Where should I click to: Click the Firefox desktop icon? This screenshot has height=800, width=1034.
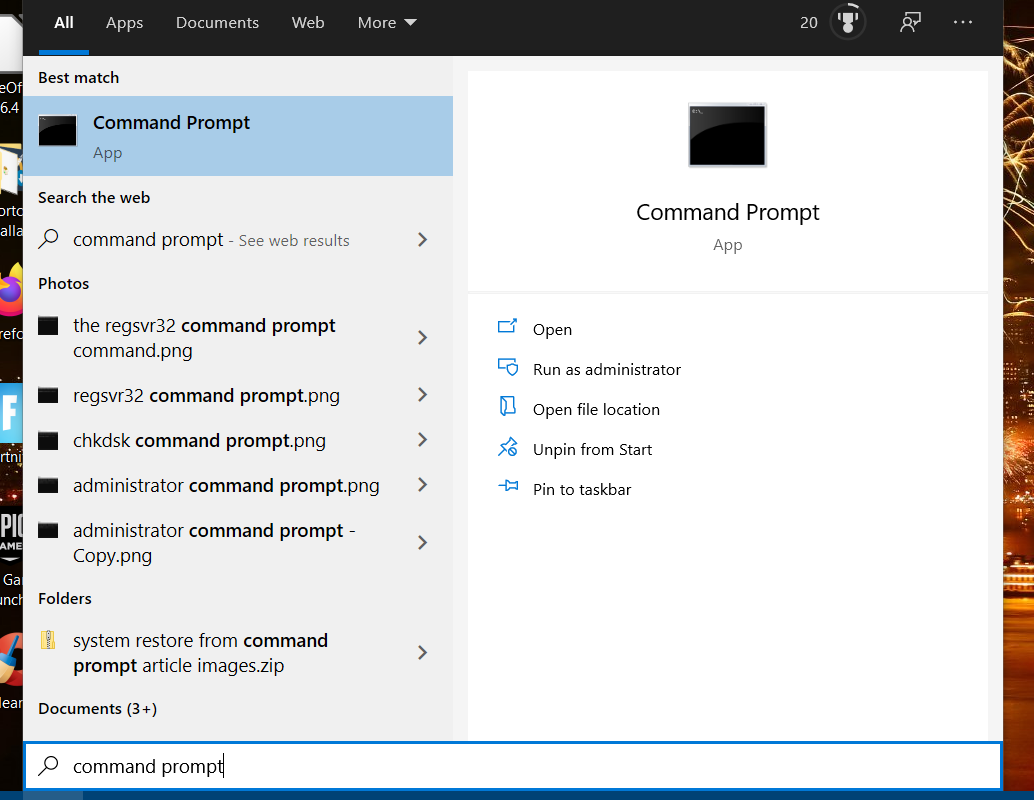[x=11, y=291]
